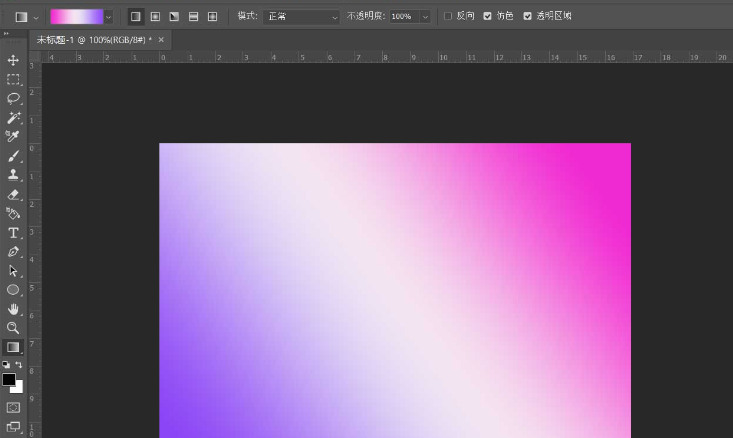The width and height of the screenshot is (733, 438).
Task: Change the screen mode
Action: (13, 427)
